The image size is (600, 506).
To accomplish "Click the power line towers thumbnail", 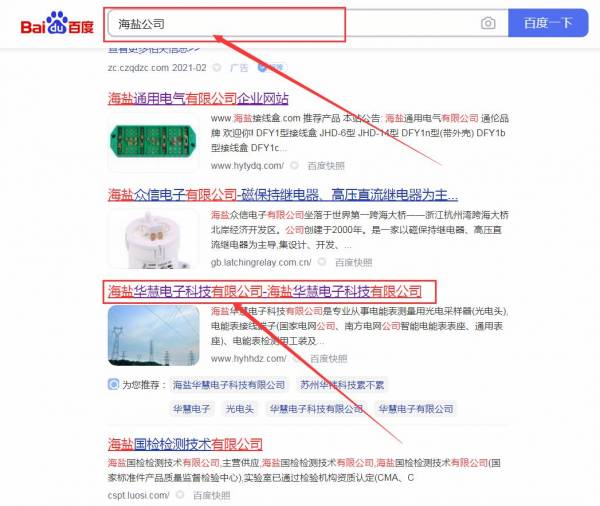I will (x=153, y=335).
